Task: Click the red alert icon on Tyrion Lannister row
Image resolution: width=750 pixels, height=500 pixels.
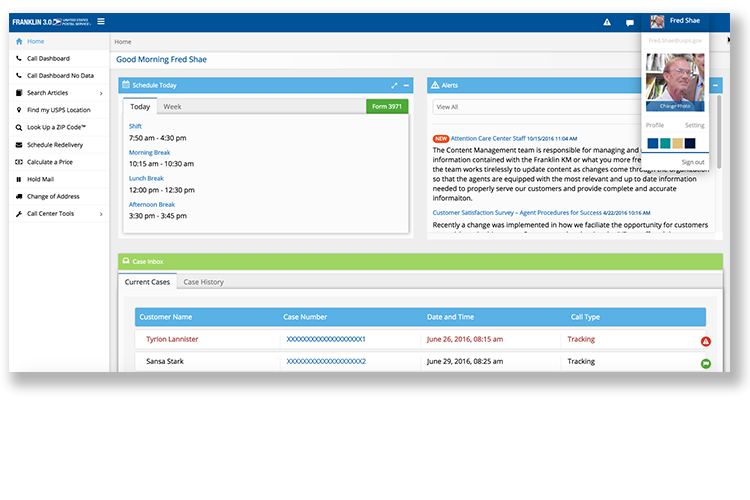Action: click(x=706, y=341)
